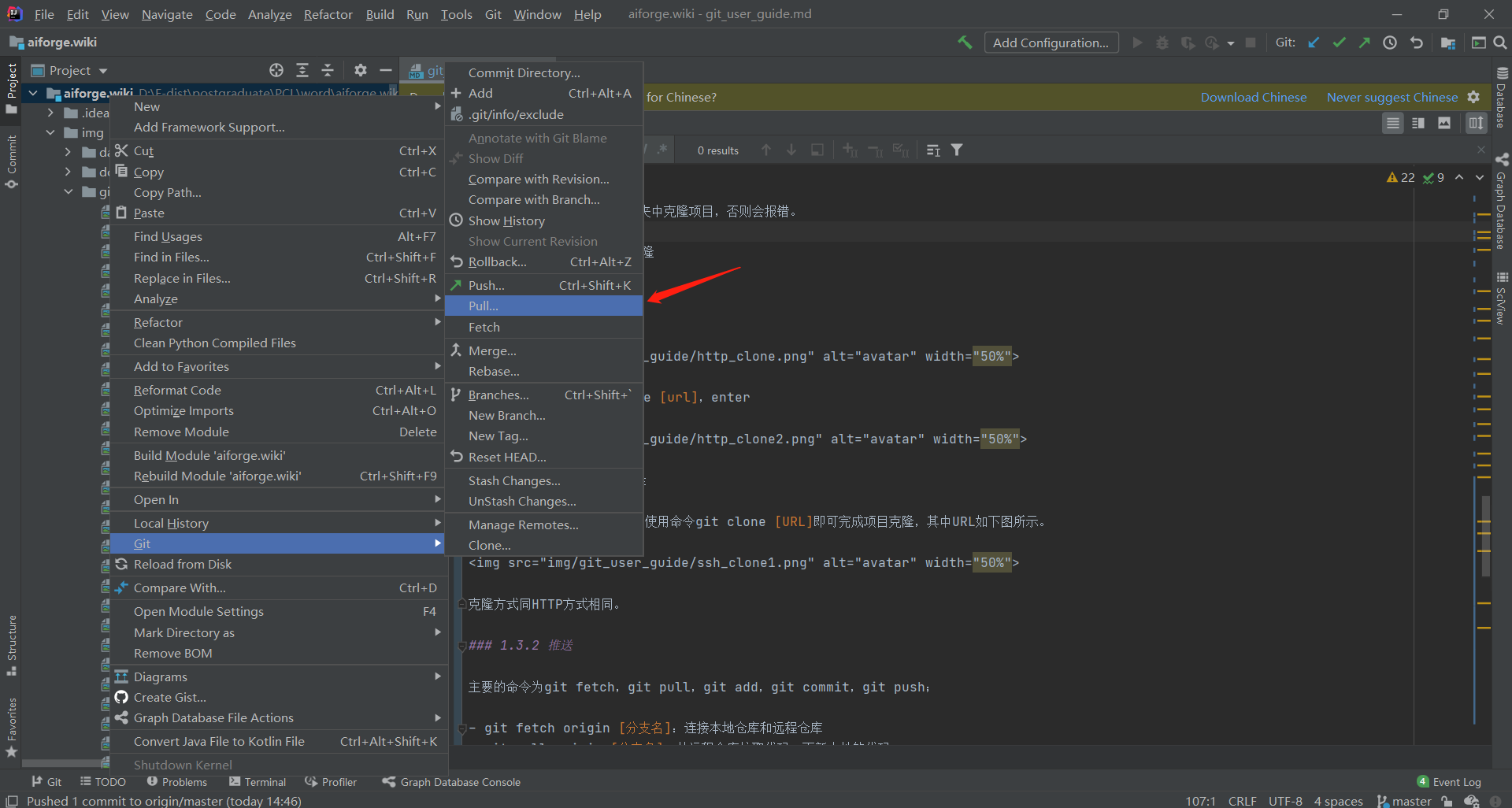The height and width of the screenshot is (808, 1512).
Task: Expand the .idea folder
Action: coord(50,113)
